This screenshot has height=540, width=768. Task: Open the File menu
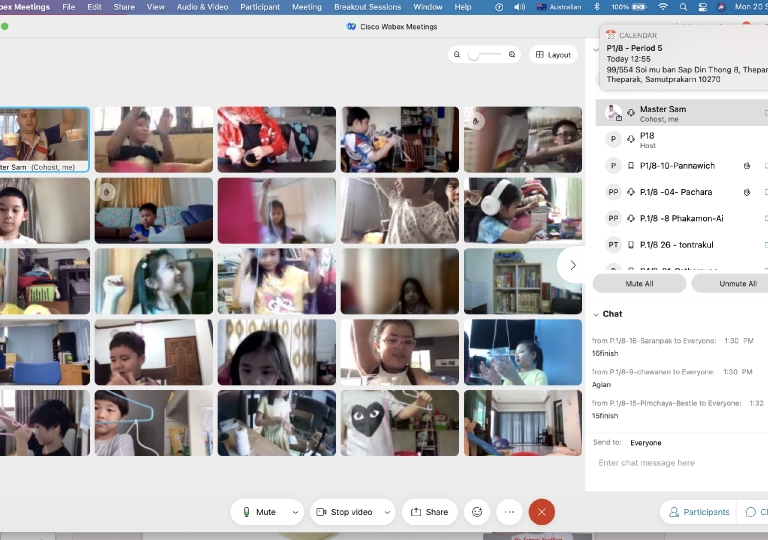point(69,7)
